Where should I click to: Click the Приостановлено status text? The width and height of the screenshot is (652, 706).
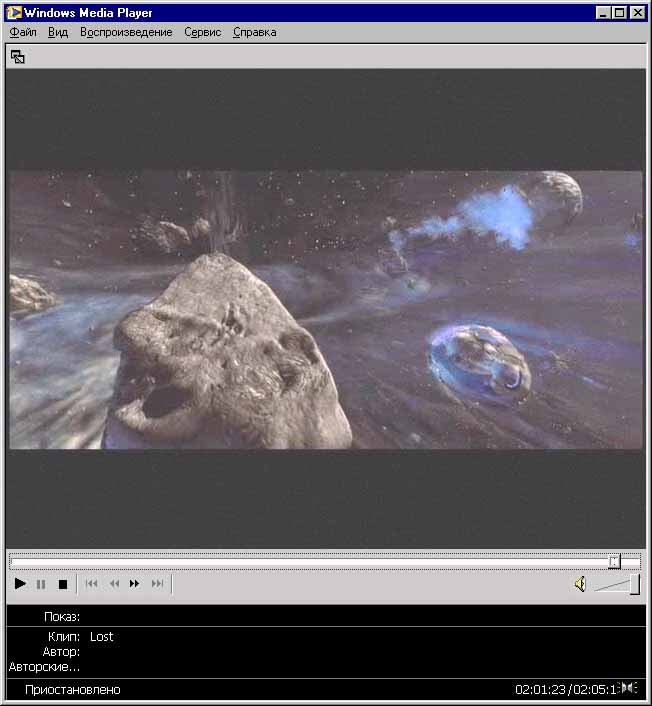72,690
